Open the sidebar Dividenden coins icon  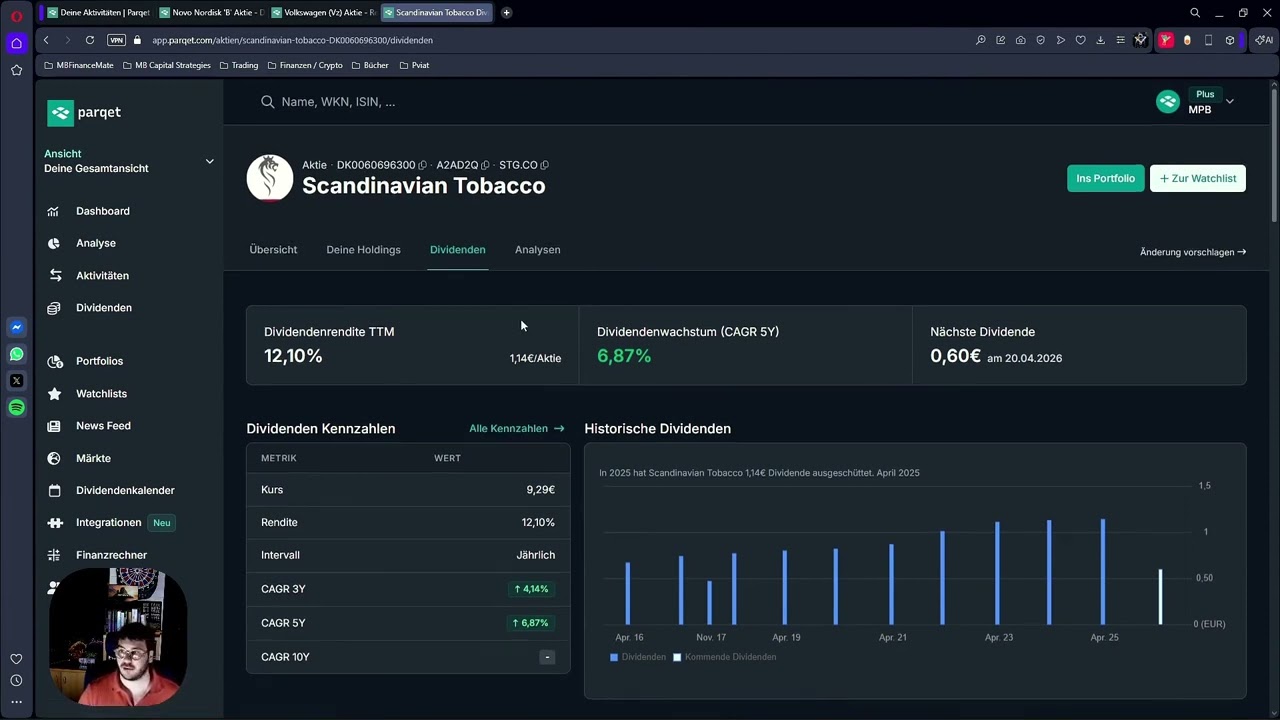54,308
